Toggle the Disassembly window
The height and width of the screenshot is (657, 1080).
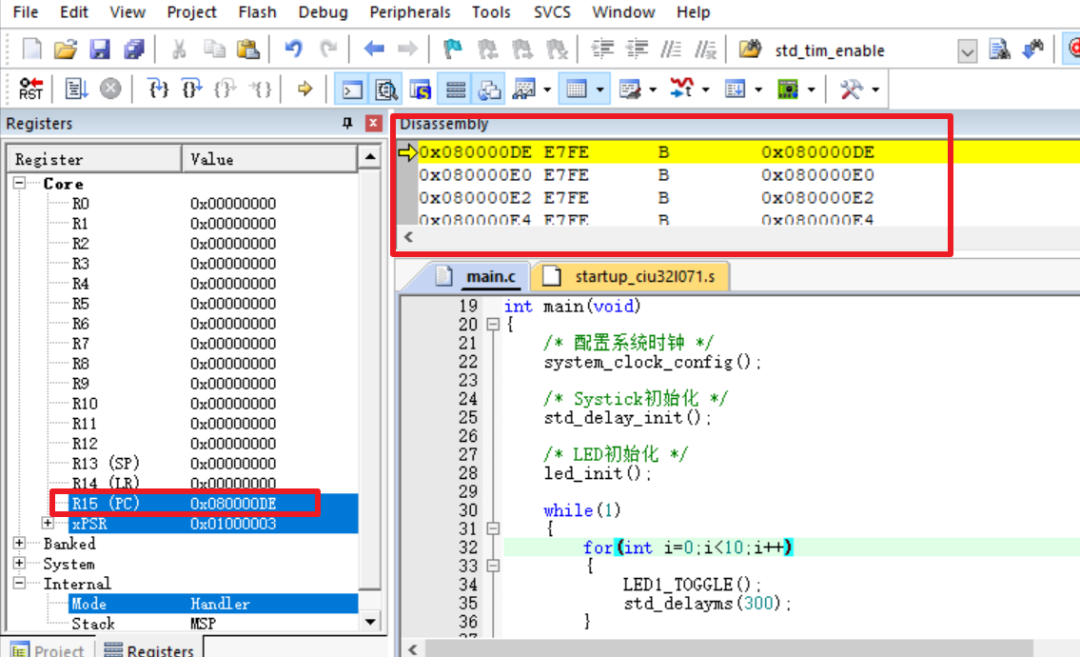386,90
